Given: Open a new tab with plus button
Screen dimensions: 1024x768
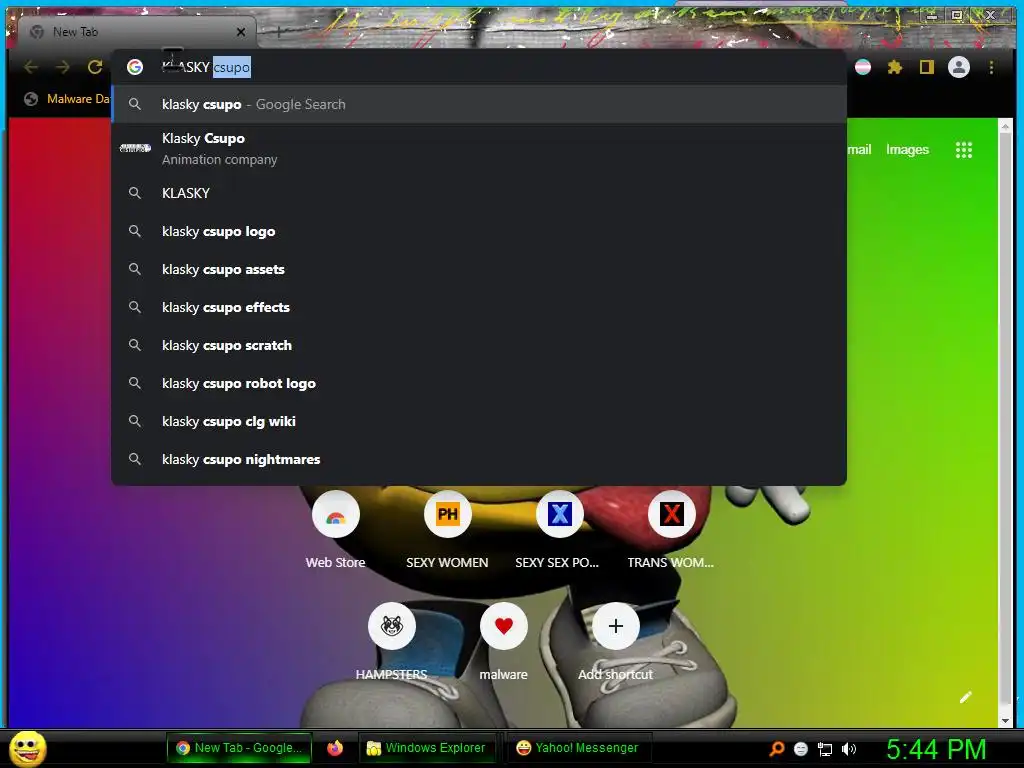Looking at the screenshot, I should (x=278, y=31).
